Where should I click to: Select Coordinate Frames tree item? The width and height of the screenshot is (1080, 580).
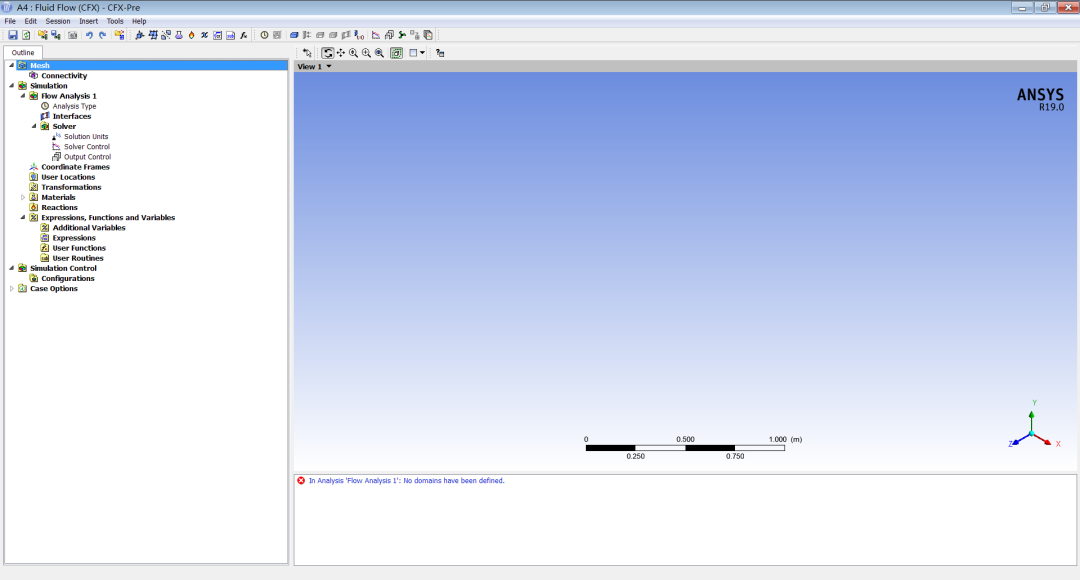[75, 167]
